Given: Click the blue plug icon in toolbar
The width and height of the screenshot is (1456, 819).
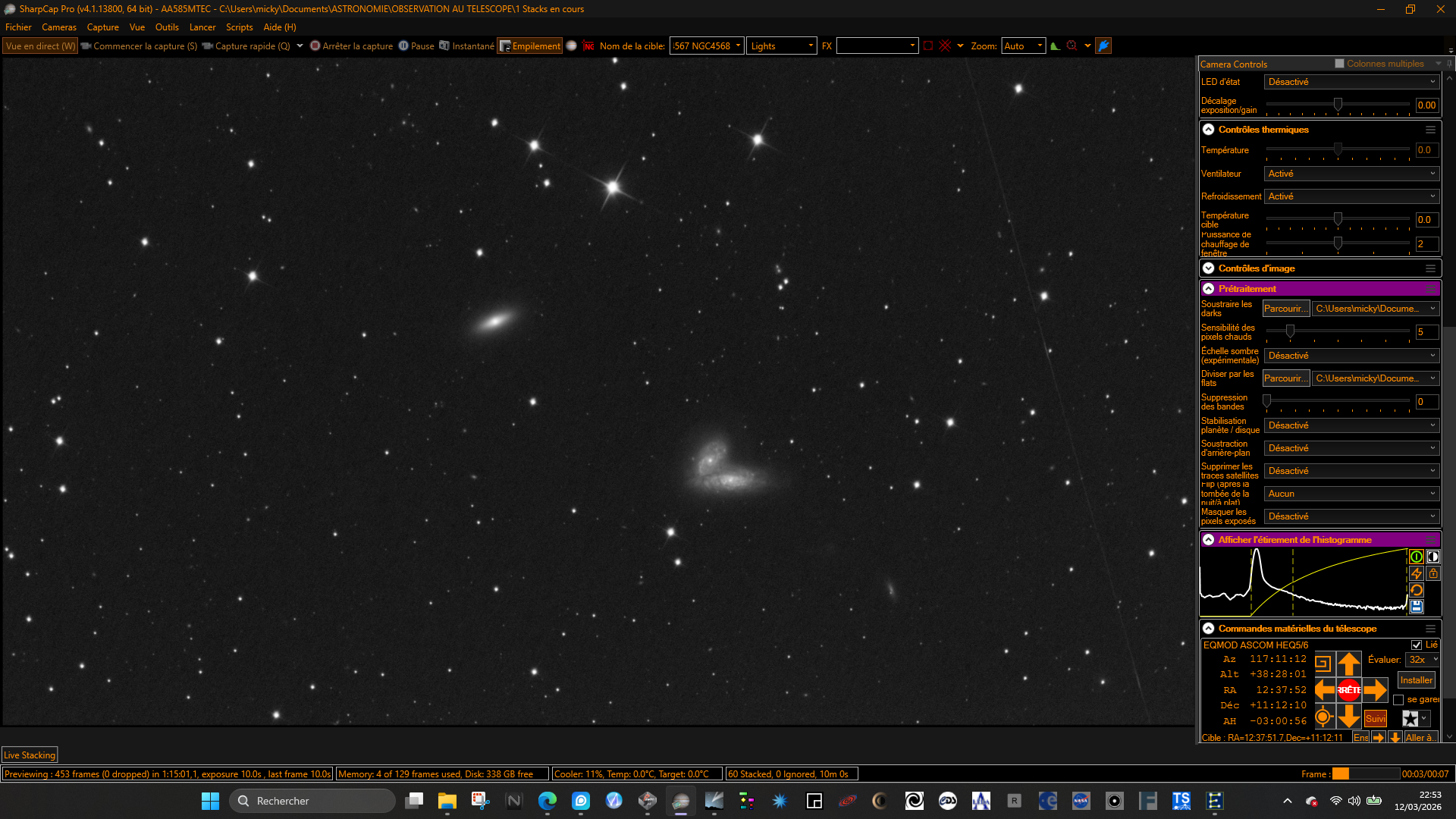Looking at the screenshot, I should pyautogui.click(x=1103, y=45).
